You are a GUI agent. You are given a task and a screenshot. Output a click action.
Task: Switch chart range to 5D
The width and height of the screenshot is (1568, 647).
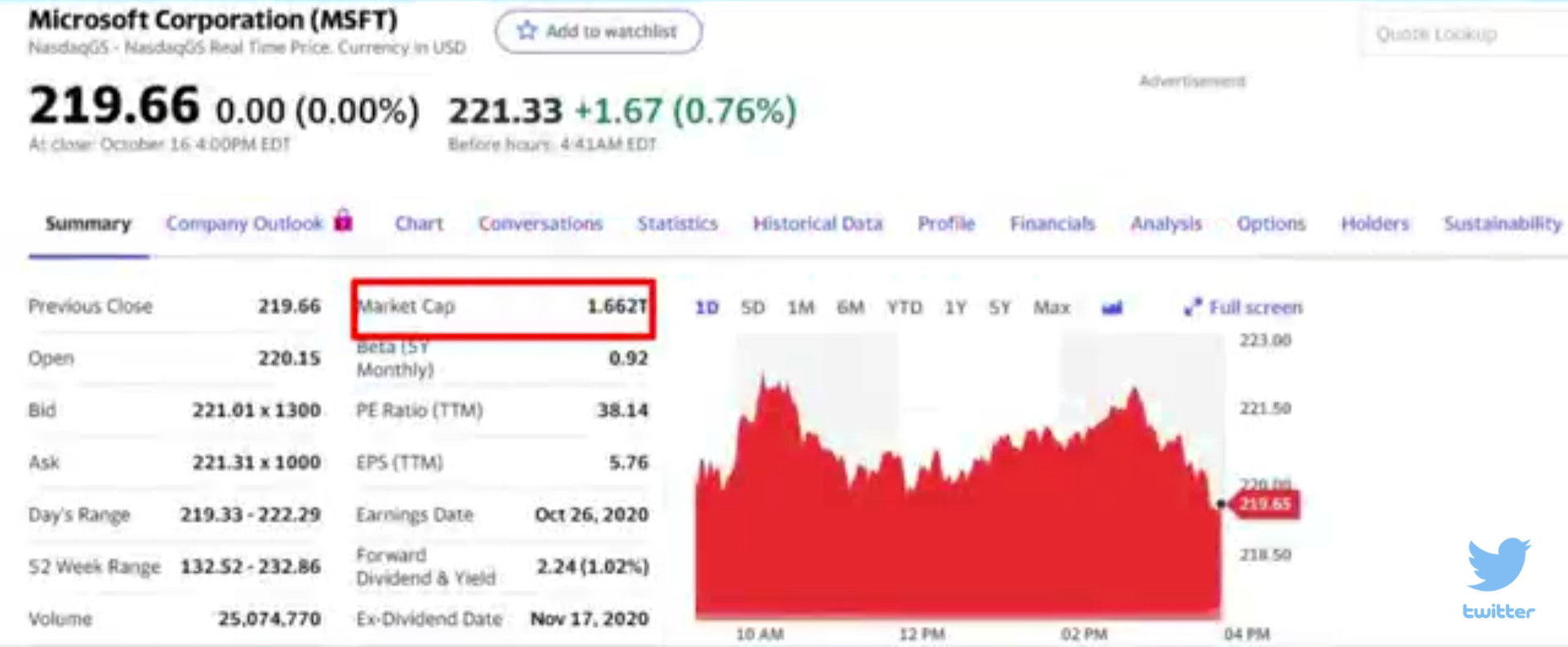[x=753, y=308]
